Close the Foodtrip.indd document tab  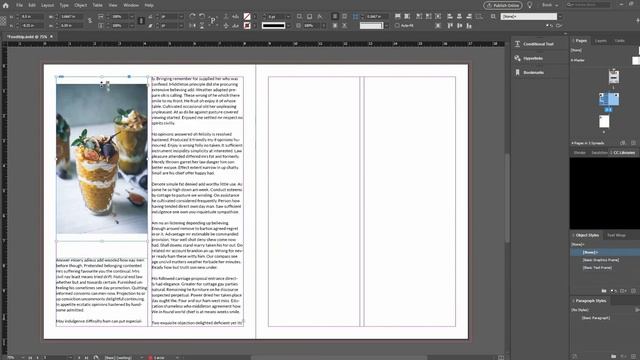[x=51, y=37]
